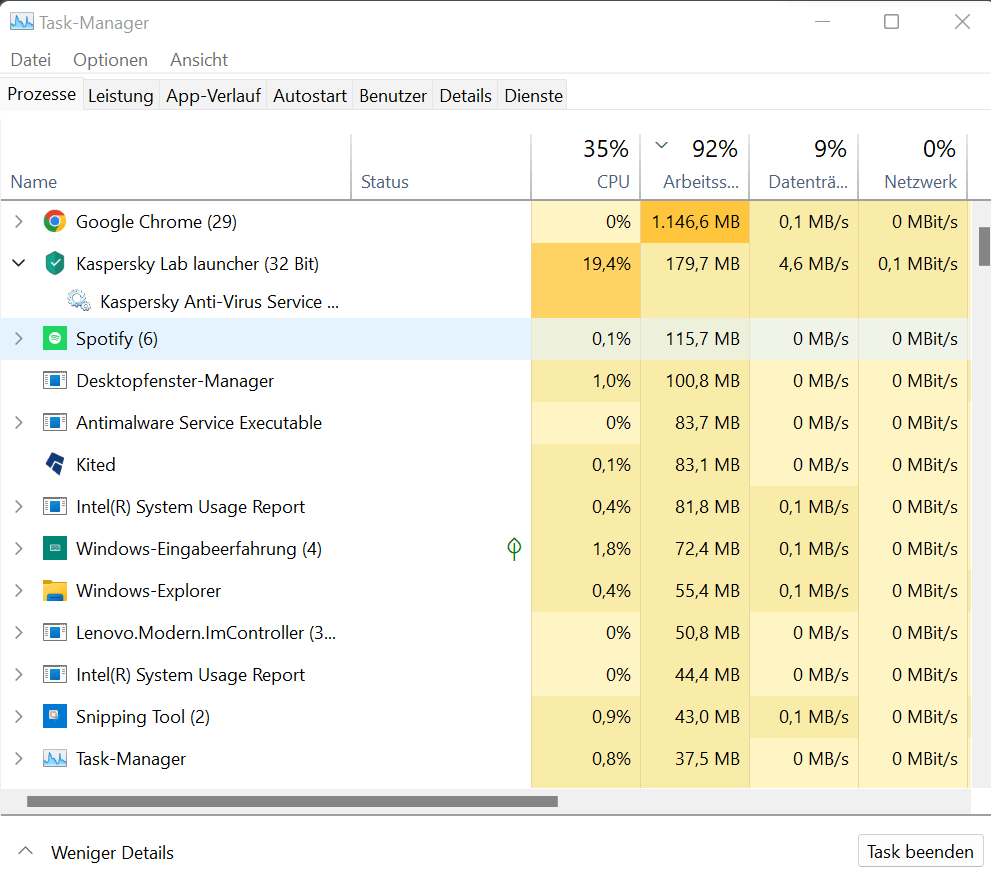Click the Kaspersky Anti-Virus Service gear icon
The height and width of the screenshot is (882, 991).
pos(79,301)
